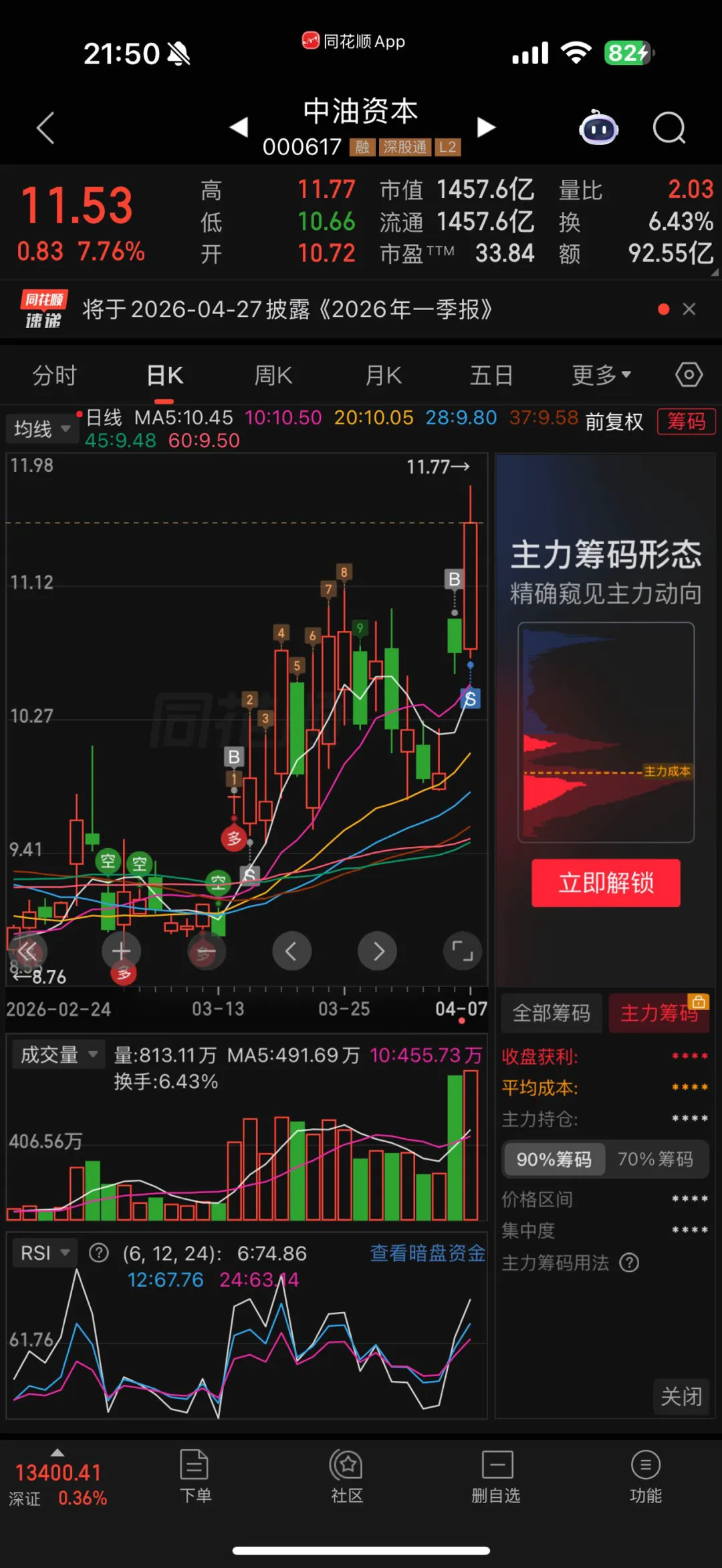Screen dimensions: 722x1568
Task: Tap the 深股通 badge
Action: 405,147
